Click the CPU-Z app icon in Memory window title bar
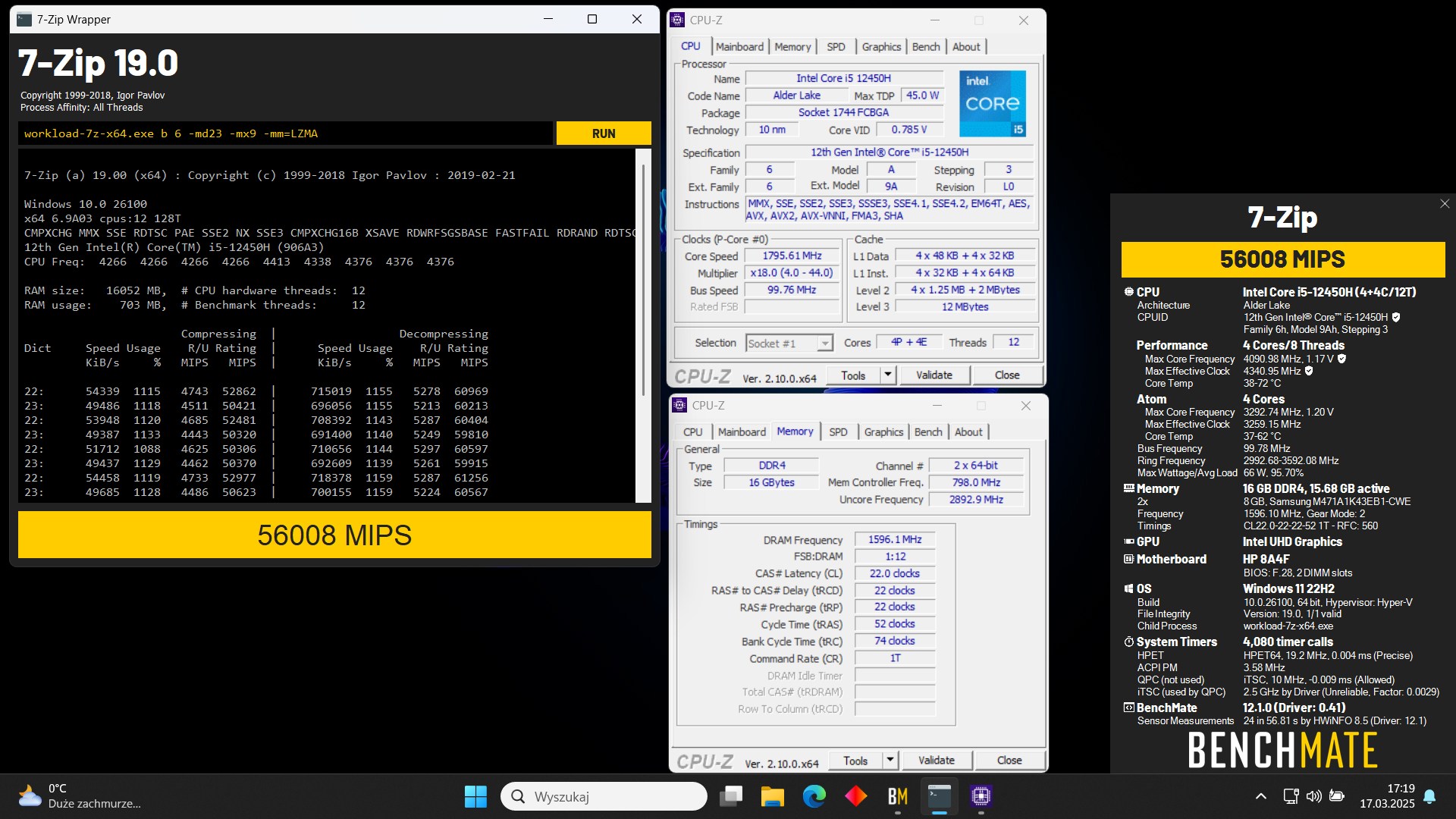Image resolution: width=1456 pixels, height=819 pixels. click(679, 406)
